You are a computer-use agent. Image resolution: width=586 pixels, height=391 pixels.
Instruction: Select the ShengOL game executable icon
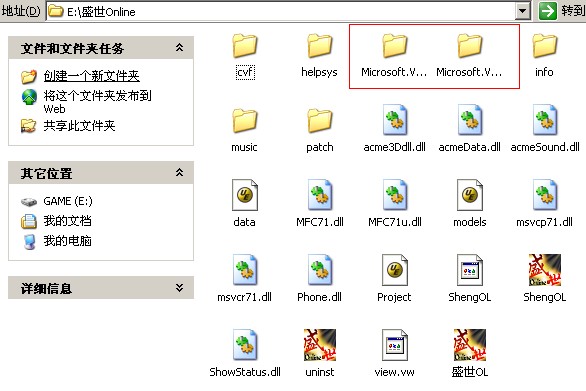[545, 270]
